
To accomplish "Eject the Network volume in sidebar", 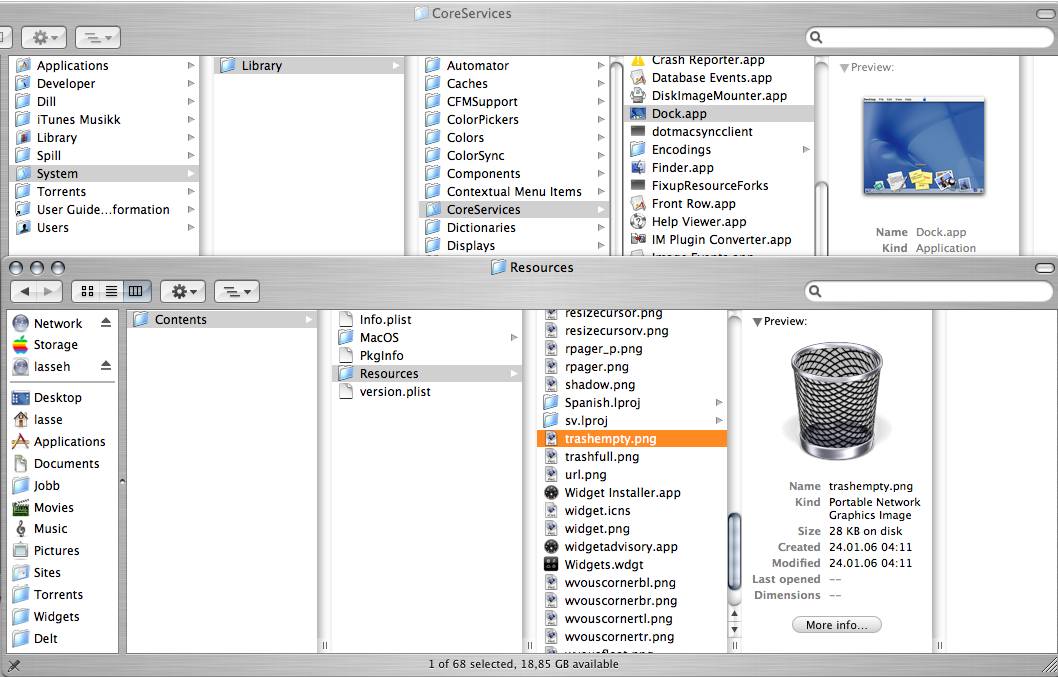I will [106, 323].
